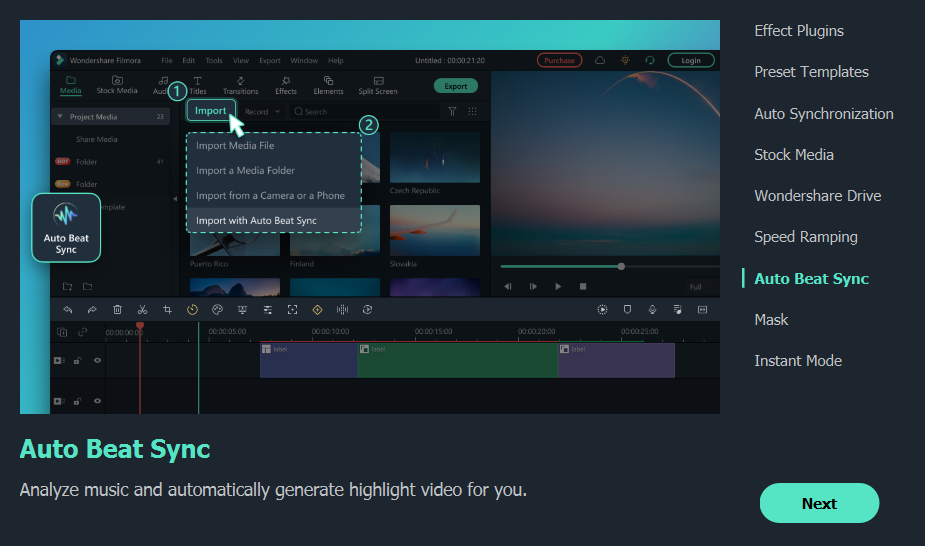The image size is (925, 546).
Task: Click the red timeline playhead marker
Action: click(x=140, y=325)
